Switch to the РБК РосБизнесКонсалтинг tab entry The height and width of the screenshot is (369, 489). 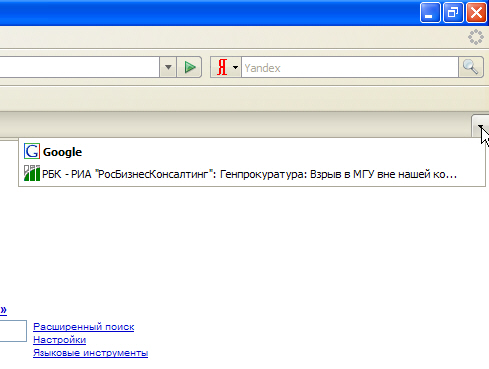pyautogui.click(x=252, y=174)
